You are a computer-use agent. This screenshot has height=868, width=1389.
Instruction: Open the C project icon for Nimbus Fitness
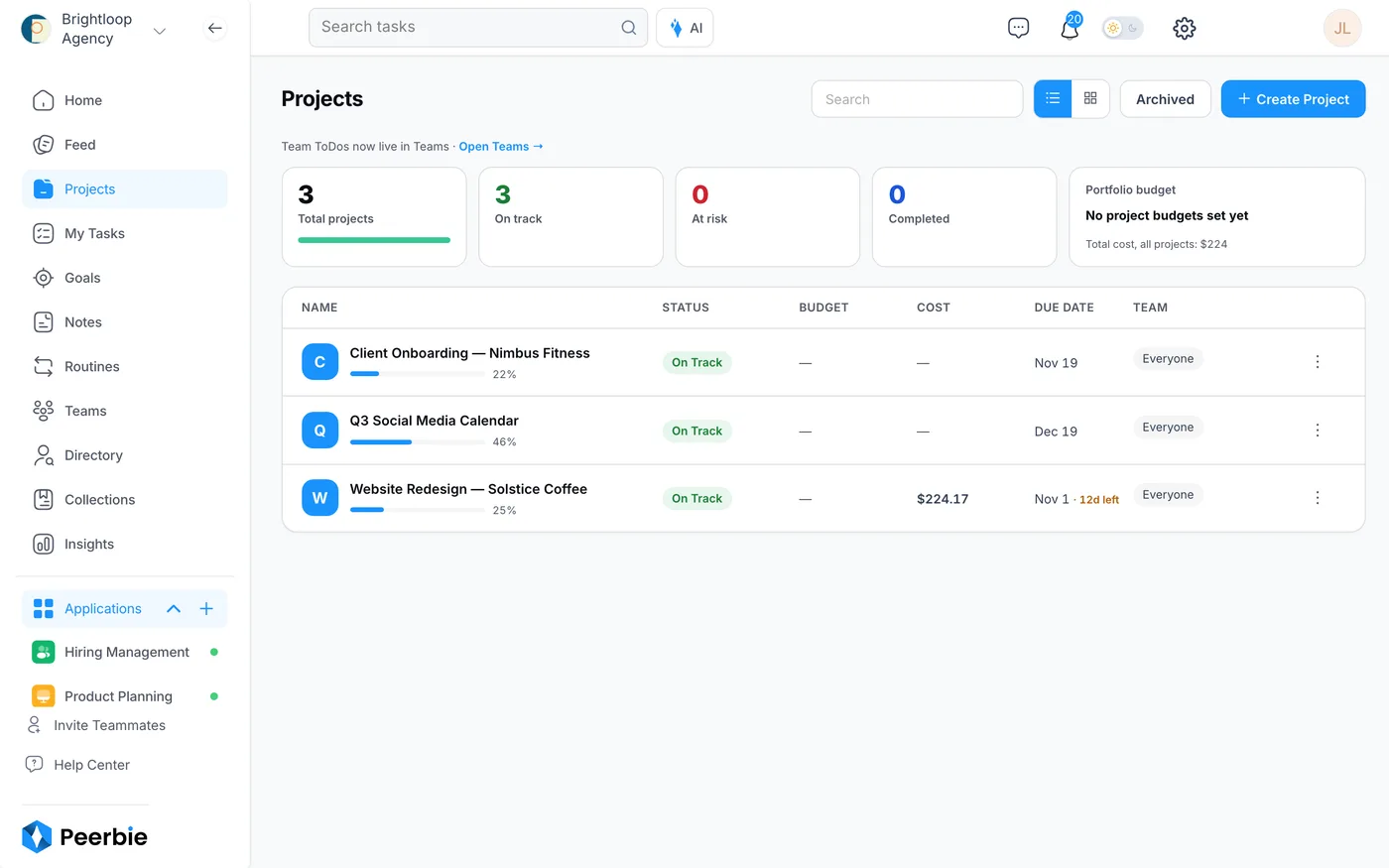click(x=319, y=362)
